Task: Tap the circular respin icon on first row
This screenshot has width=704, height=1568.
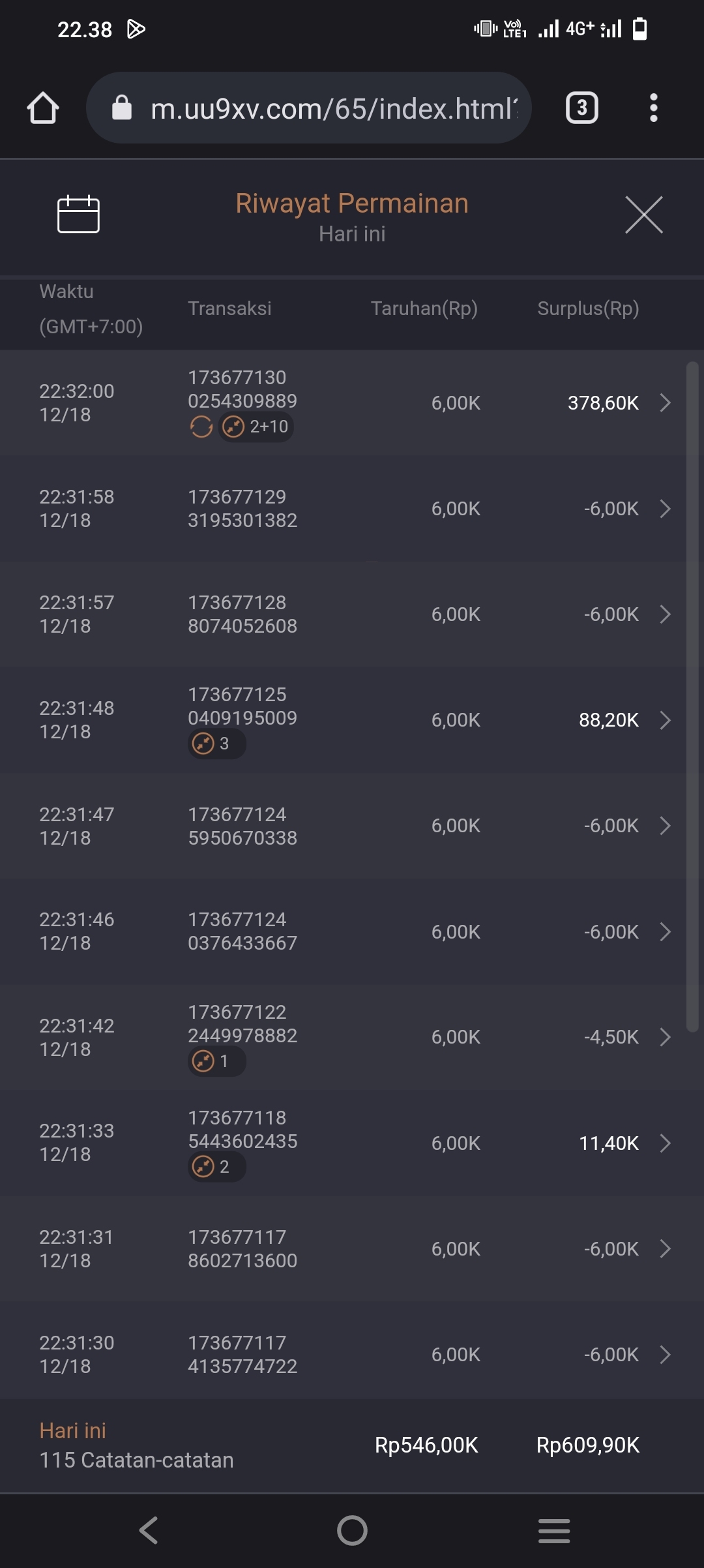Action: click(x=201, y=427)
